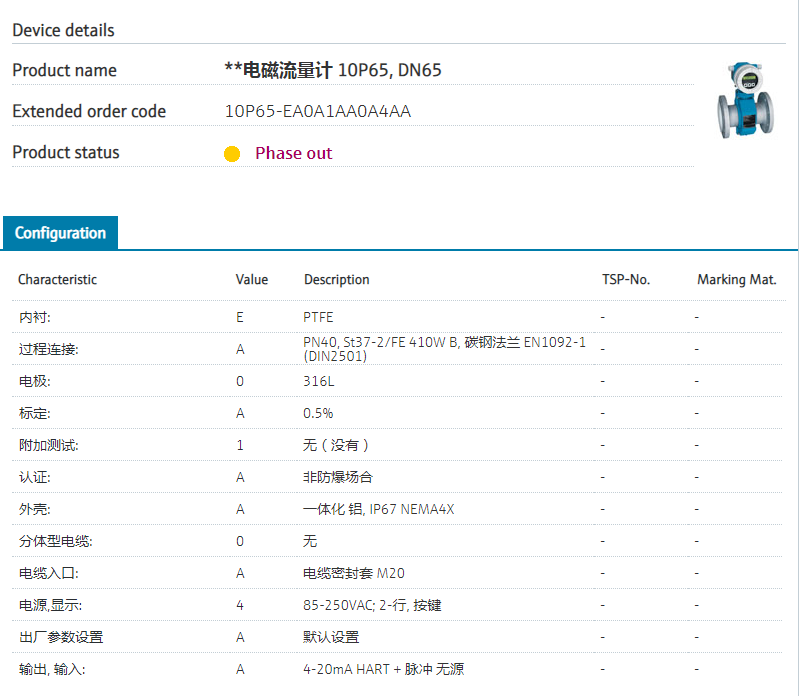Click the TSP-No. column header
This screenshot has height=696, width=799.
click(625, 280)
